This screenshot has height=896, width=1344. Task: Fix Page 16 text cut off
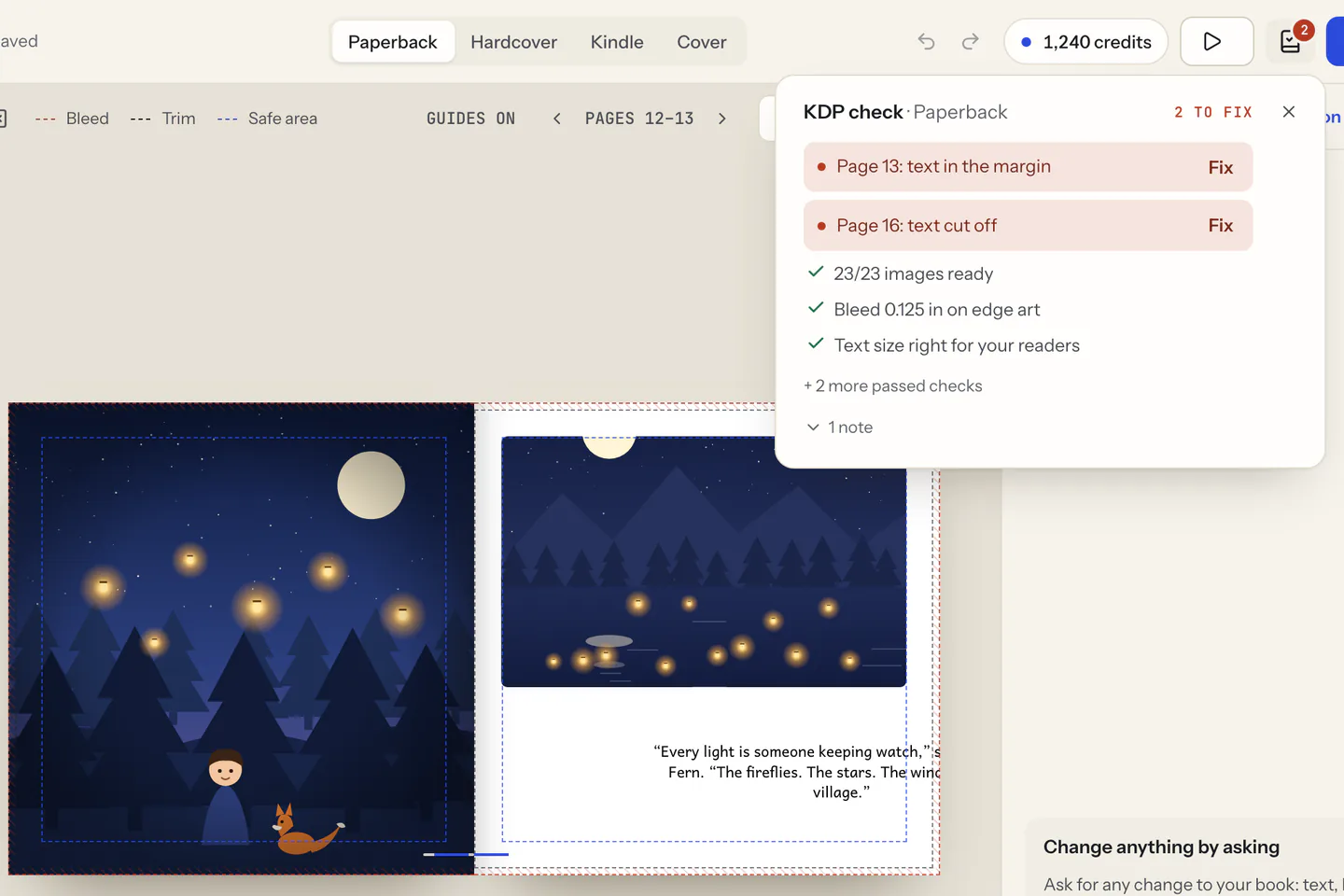pos(1221,226)
